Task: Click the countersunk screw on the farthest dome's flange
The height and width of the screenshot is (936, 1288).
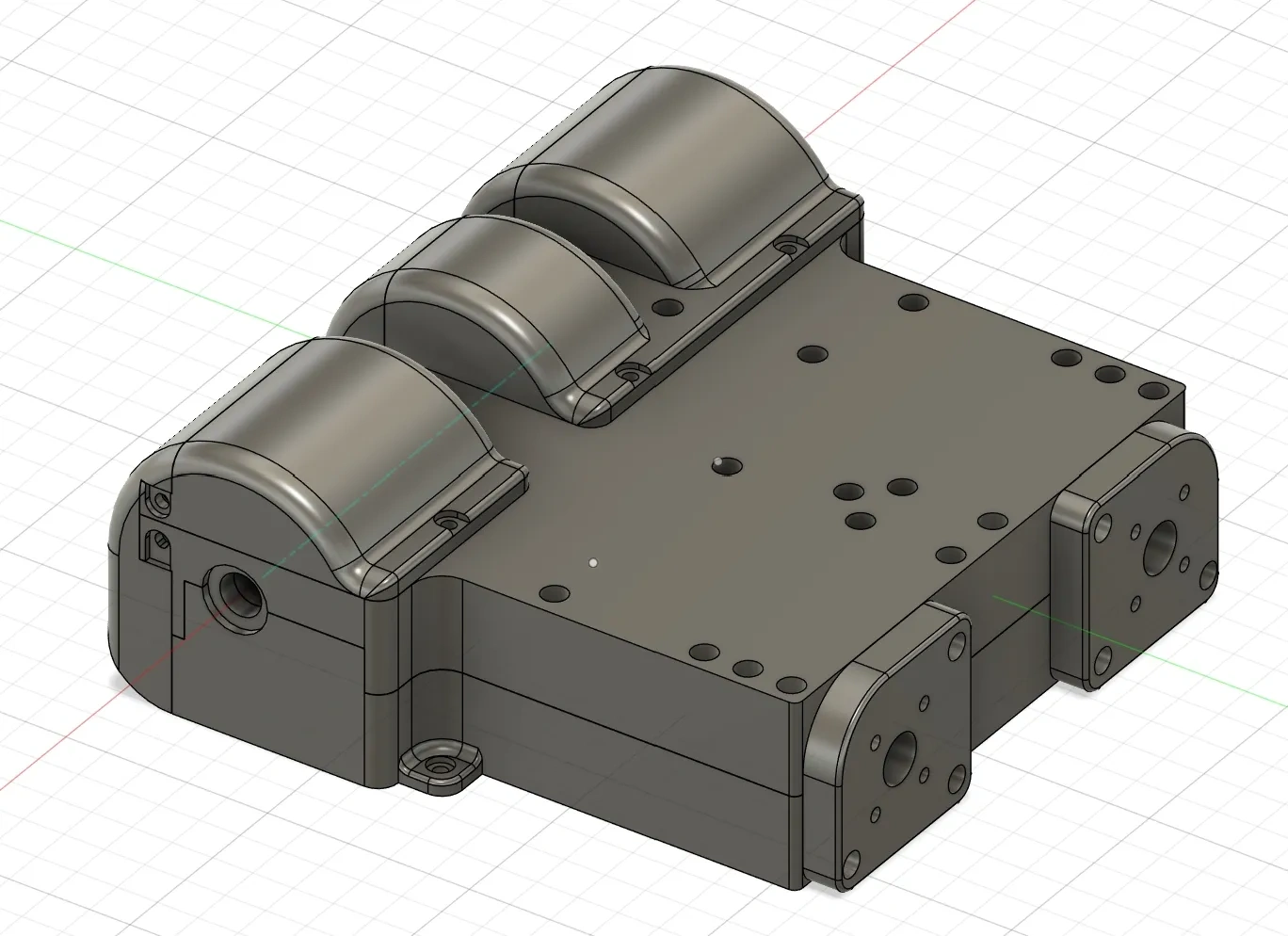Action: click(789, 247)
